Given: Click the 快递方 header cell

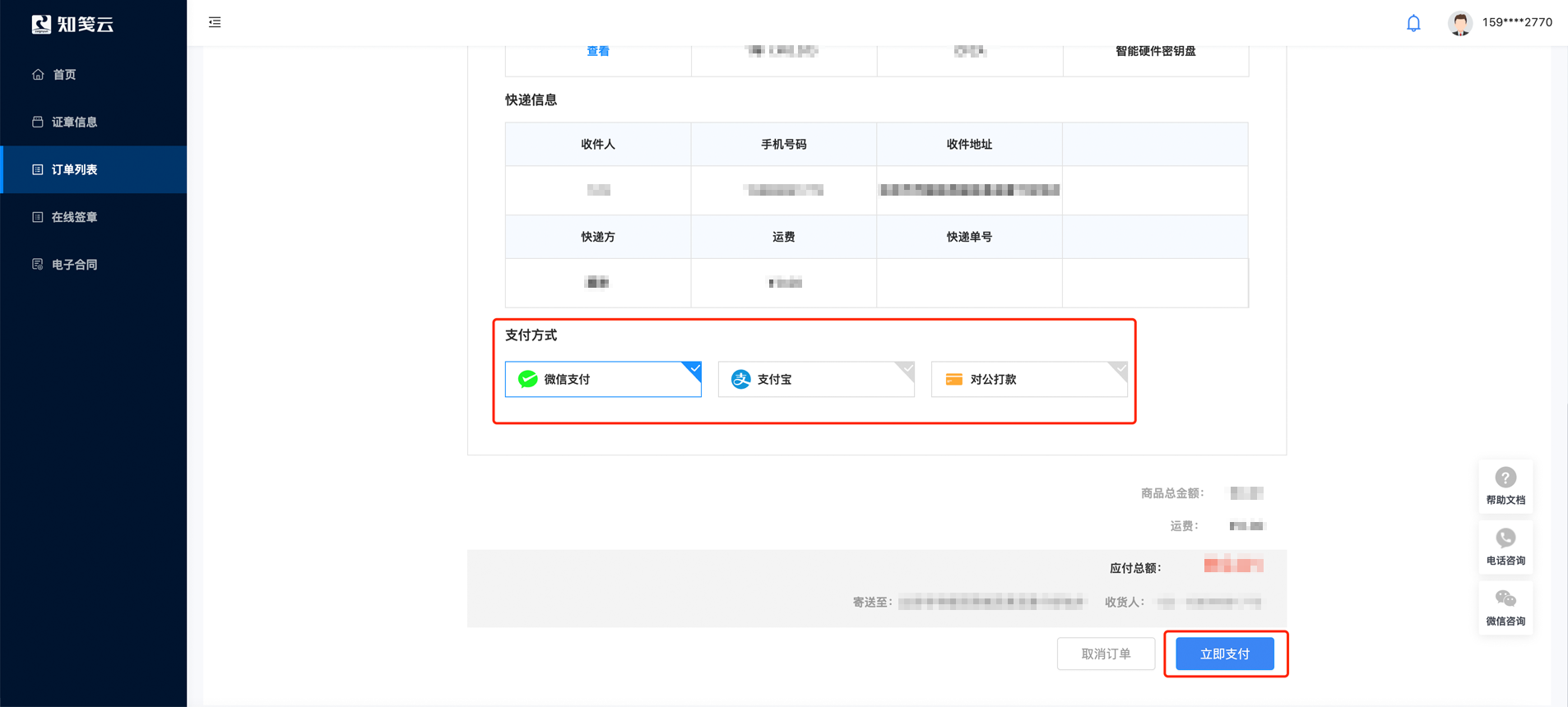Looking at the screenshot, I should [x=598, y=237].
